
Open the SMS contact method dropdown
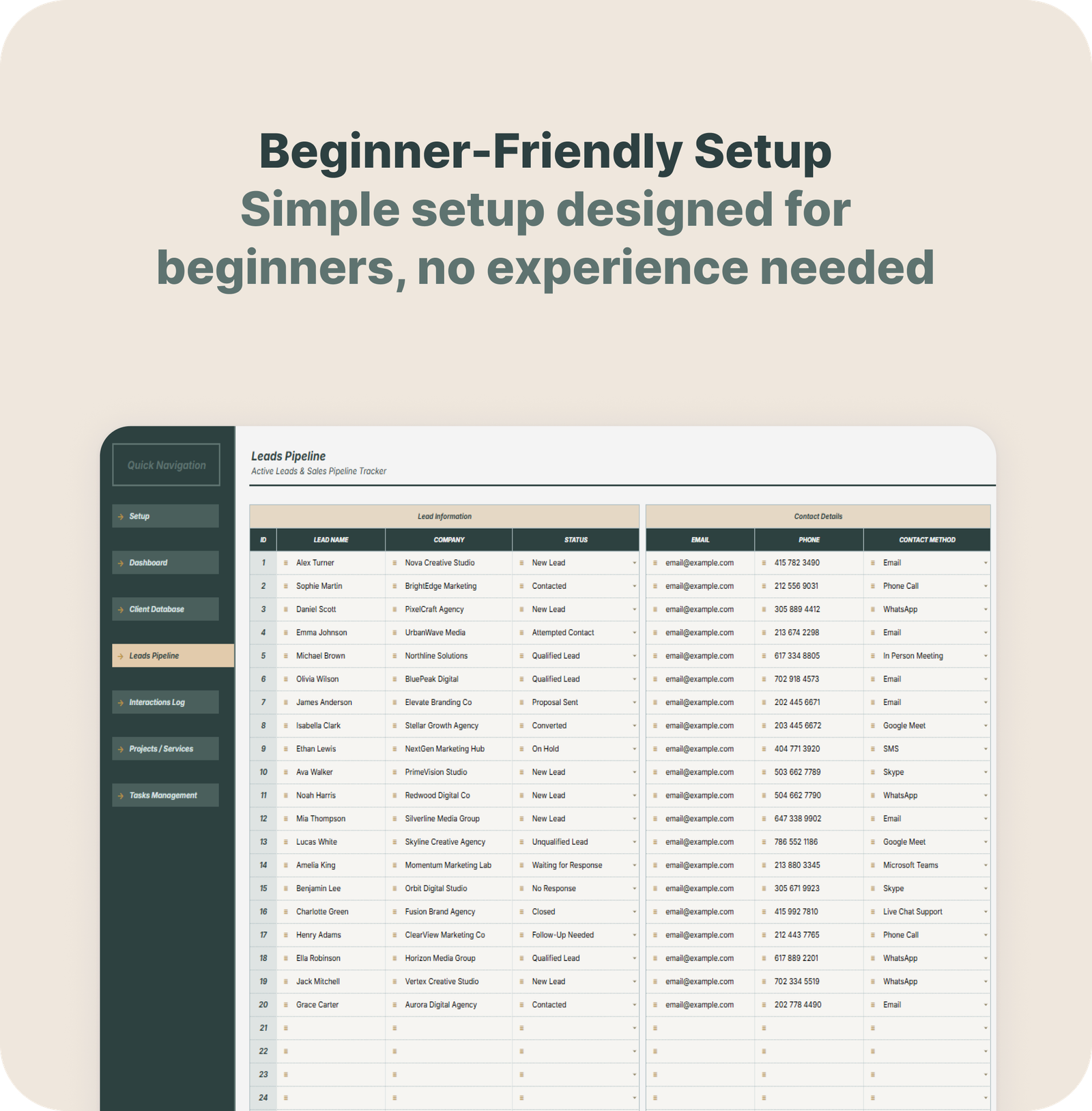(986, 749)
